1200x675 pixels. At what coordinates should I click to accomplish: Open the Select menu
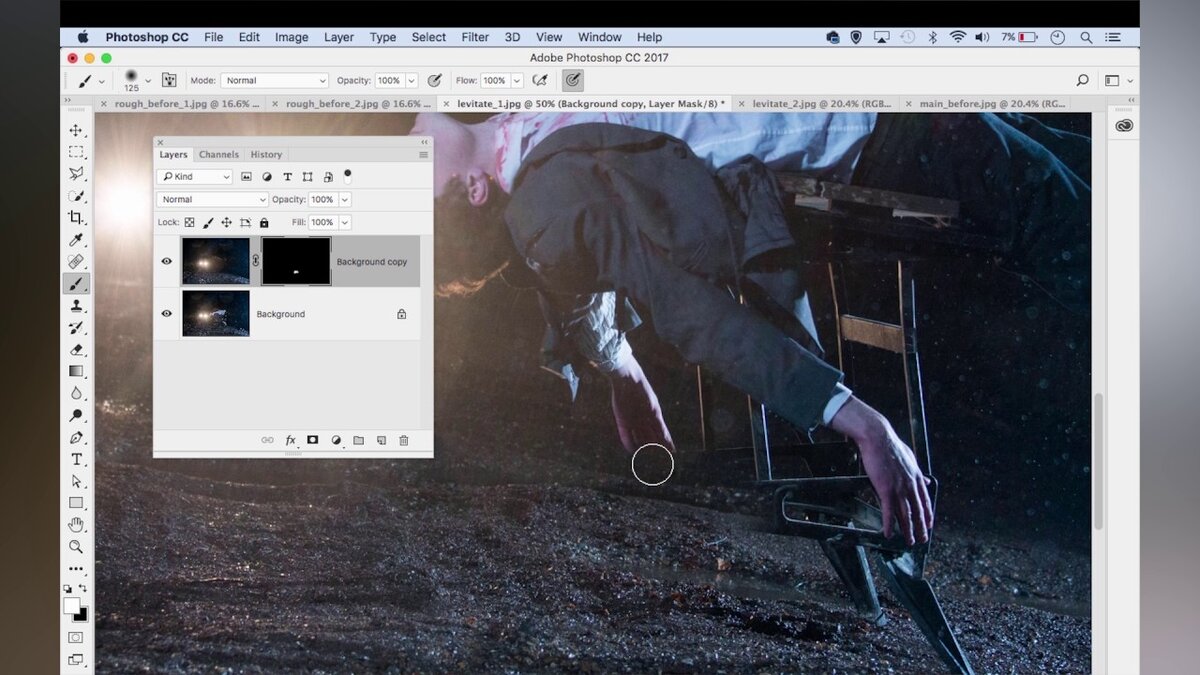pos(429,37)
